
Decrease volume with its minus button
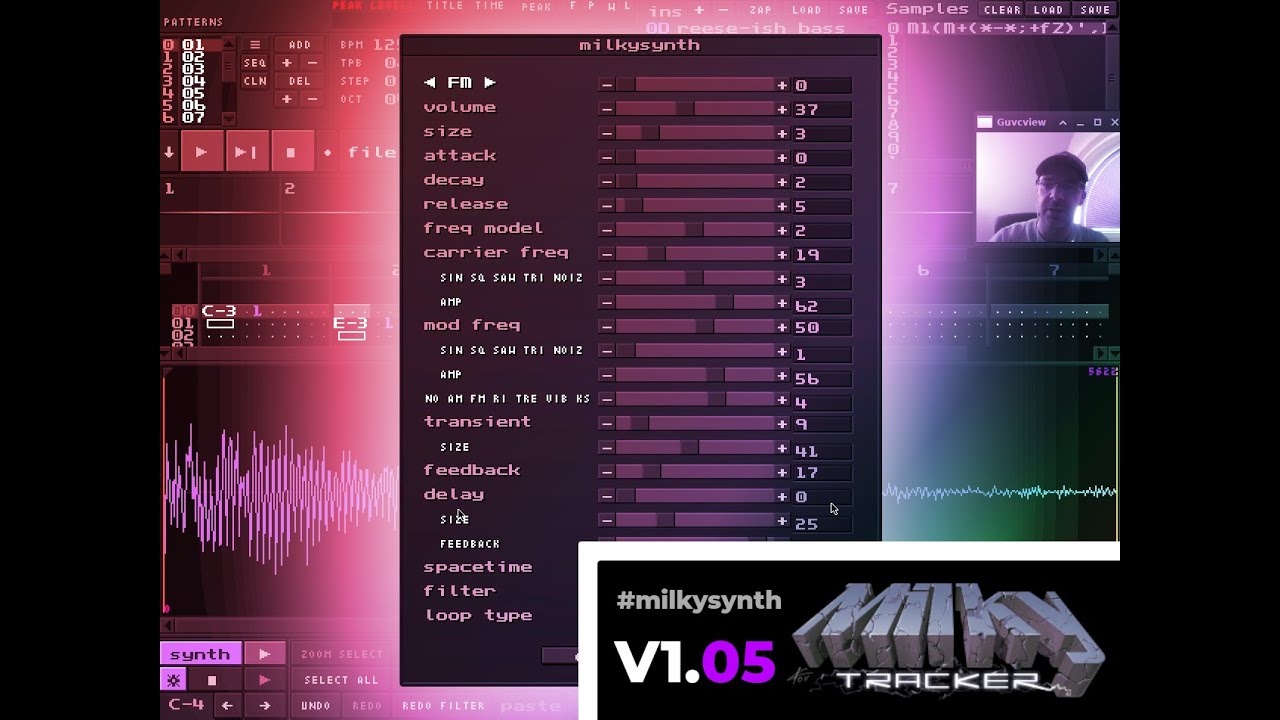point(607,109)
